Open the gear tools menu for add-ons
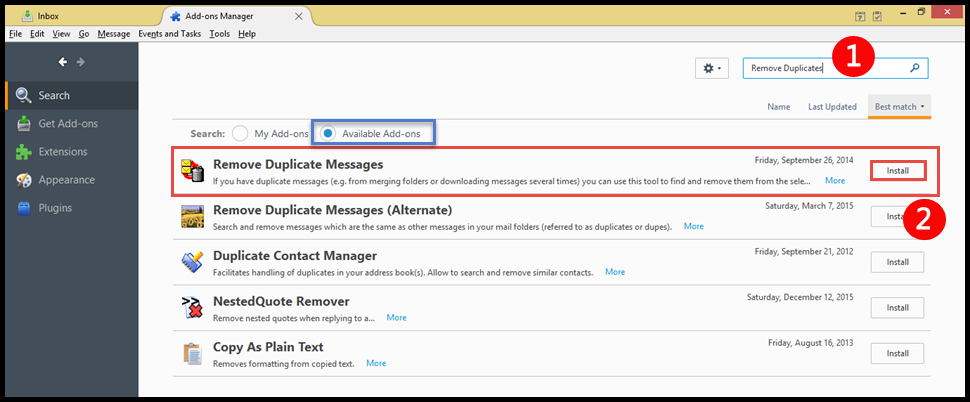 click(x=711, y=69)
